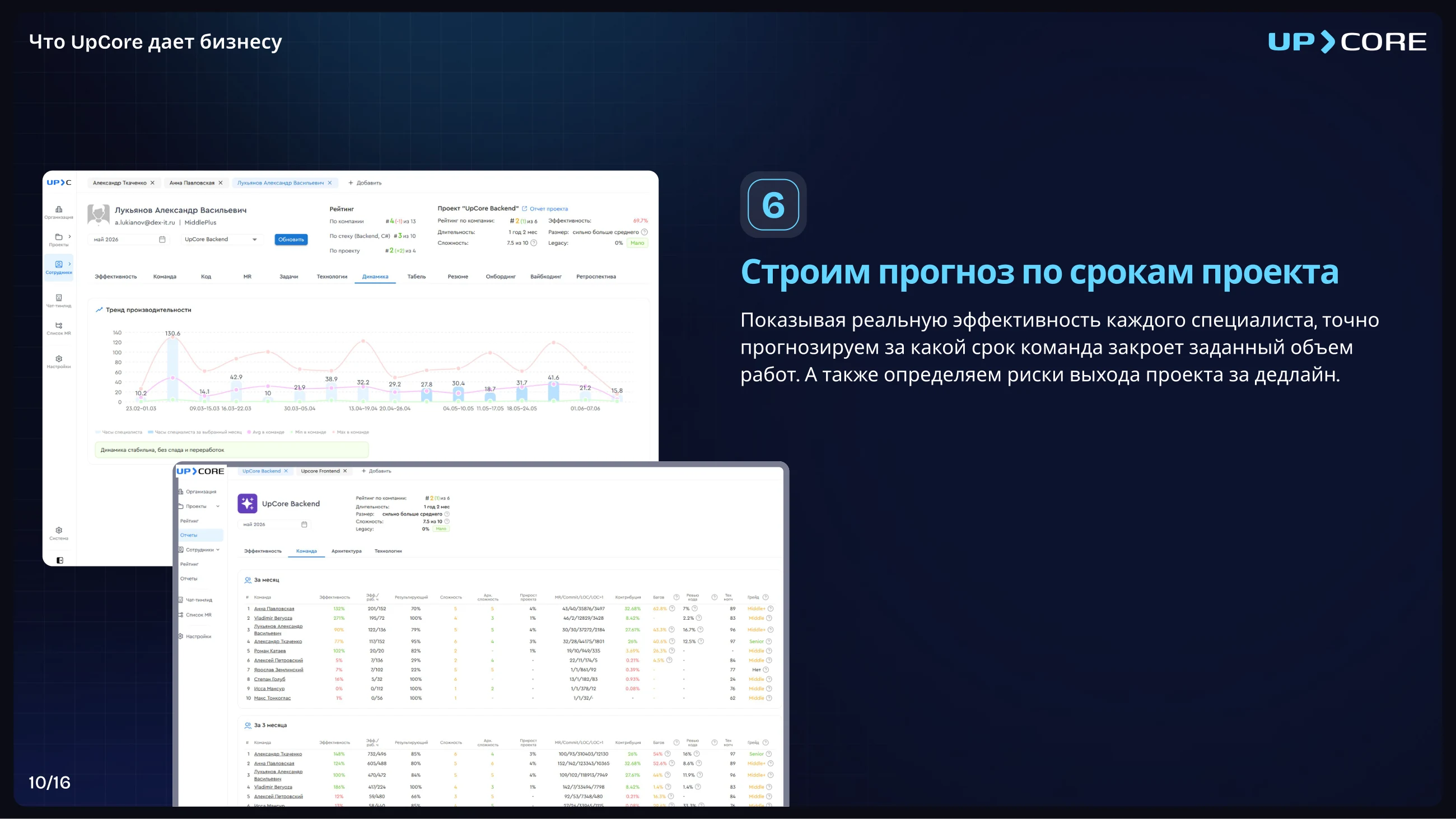Image resolution: width=1456 pixels, height=819 pixels.
Task: Toggle Max в команде legend series
Action: 351,432
